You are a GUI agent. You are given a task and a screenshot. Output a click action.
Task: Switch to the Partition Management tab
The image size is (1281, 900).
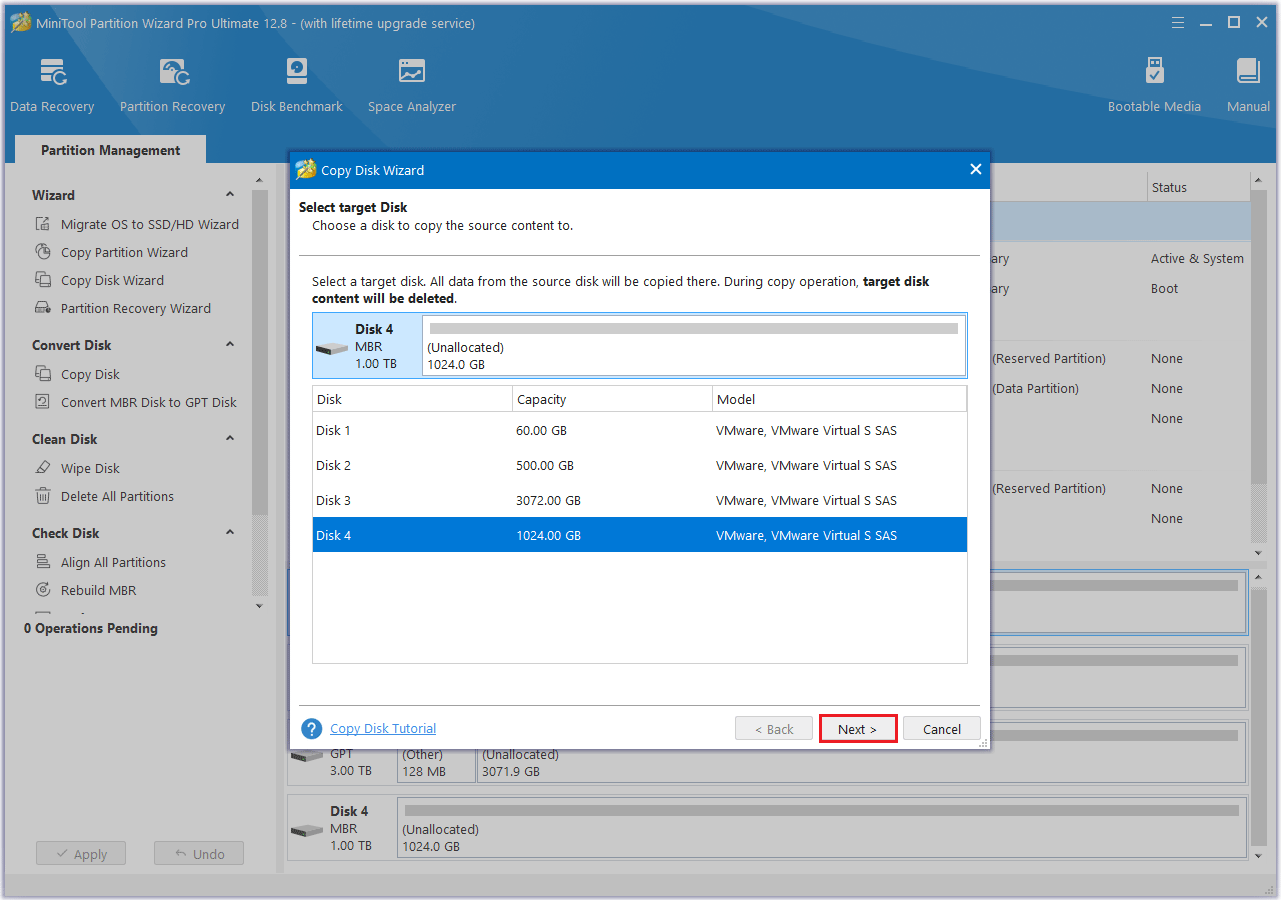[110, 150]
